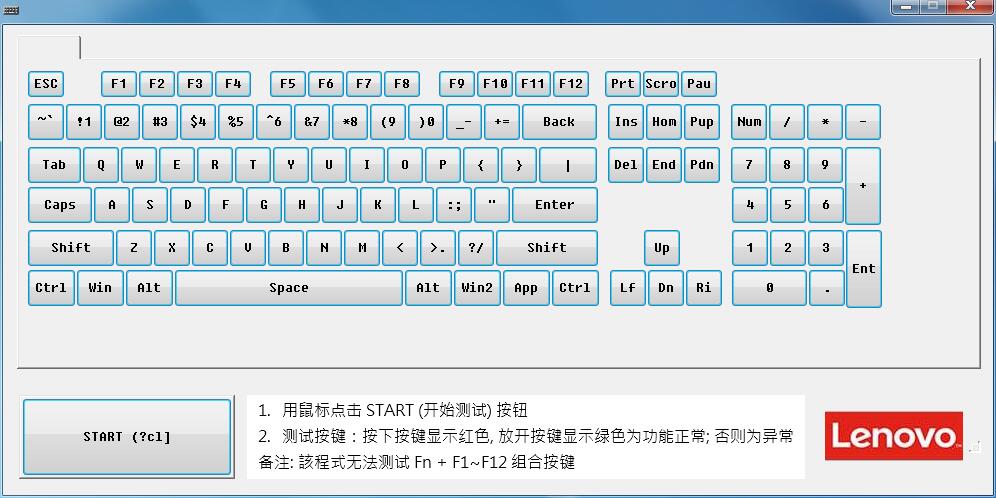
Task: Select the Win2 key
Action: (477, 288)
